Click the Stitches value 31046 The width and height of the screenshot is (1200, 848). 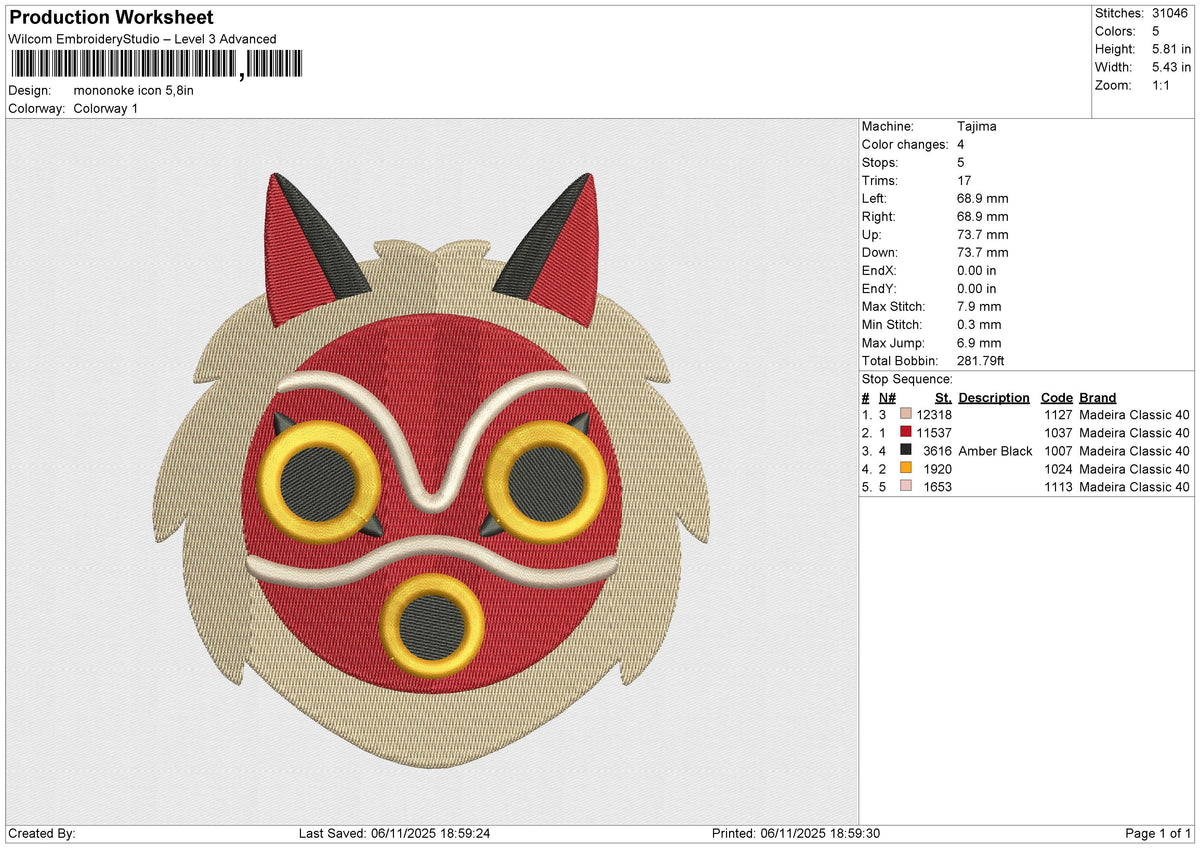(1171, 13)
